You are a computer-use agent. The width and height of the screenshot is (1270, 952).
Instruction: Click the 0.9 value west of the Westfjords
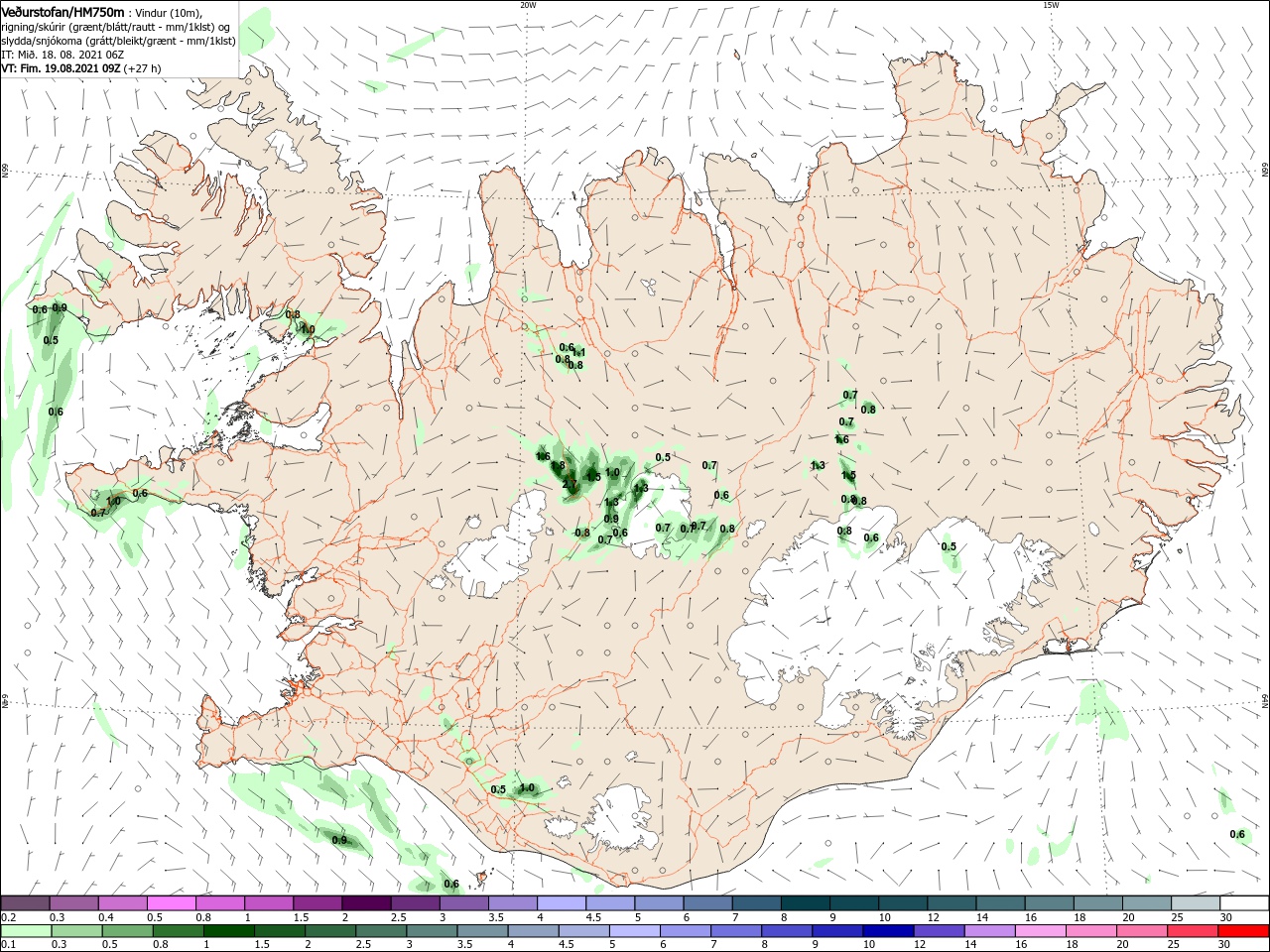pos(60,308)
